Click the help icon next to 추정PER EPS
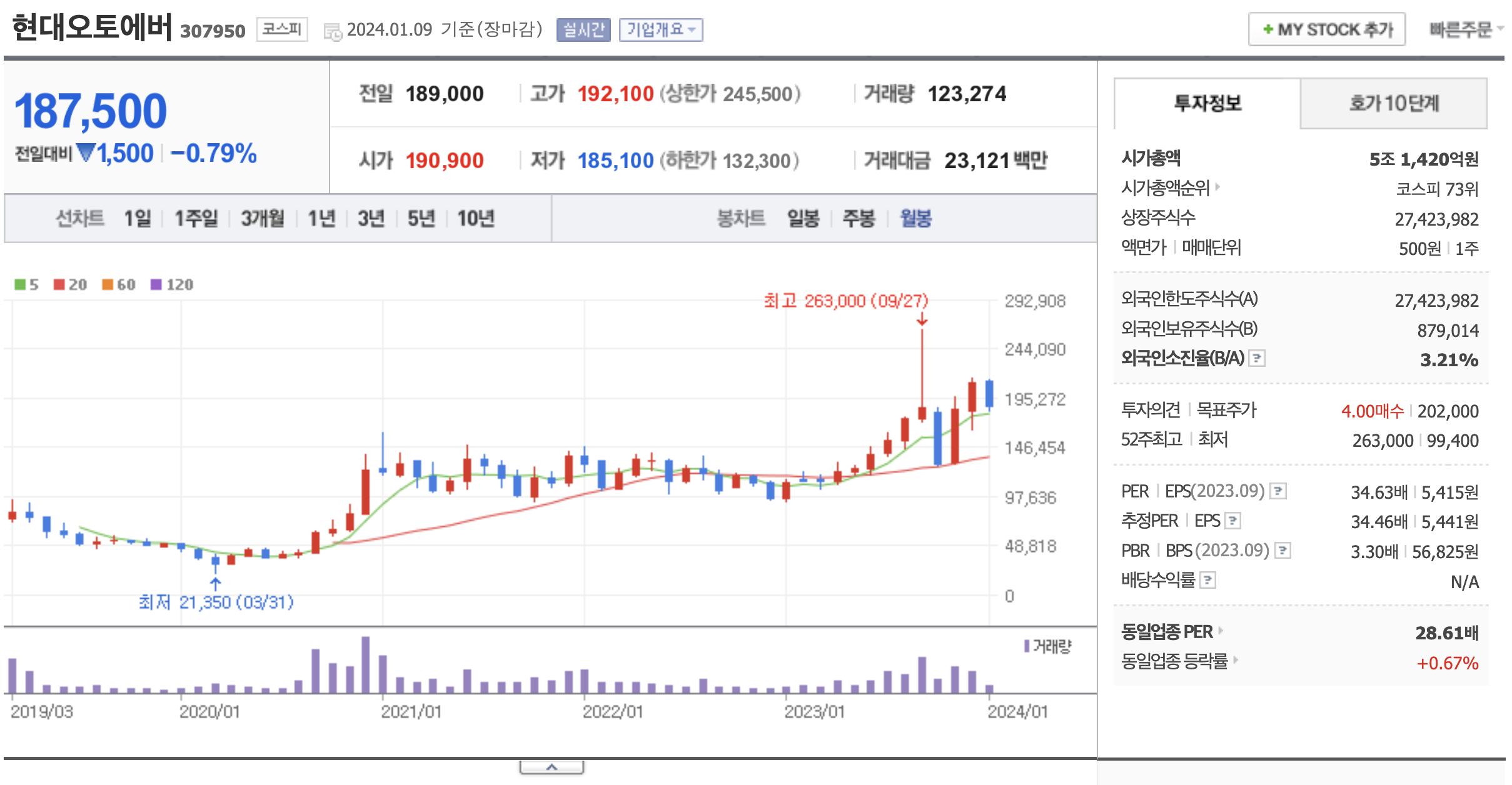1512x785 pixels. click(1233, 520)
